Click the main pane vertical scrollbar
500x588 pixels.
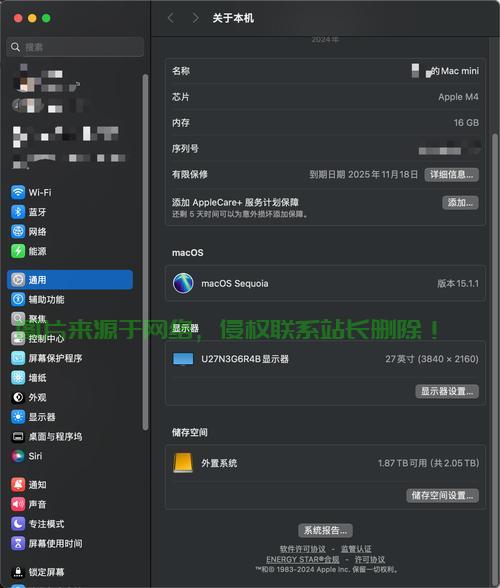[x=495, y=360]
